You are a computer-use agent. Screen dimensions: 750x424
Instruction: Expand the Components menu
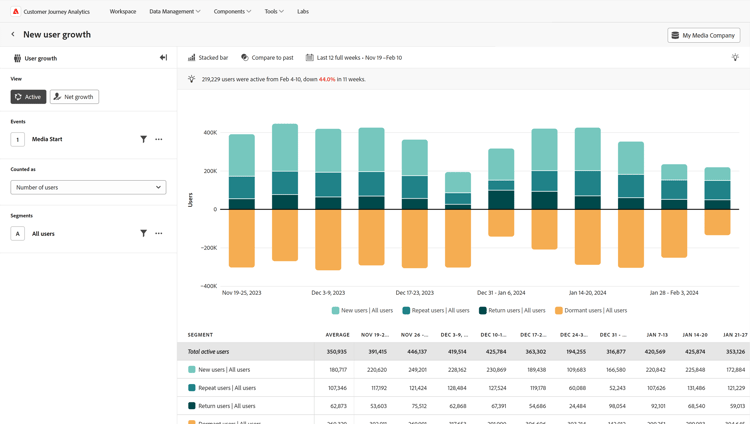(x=232, y=12)
